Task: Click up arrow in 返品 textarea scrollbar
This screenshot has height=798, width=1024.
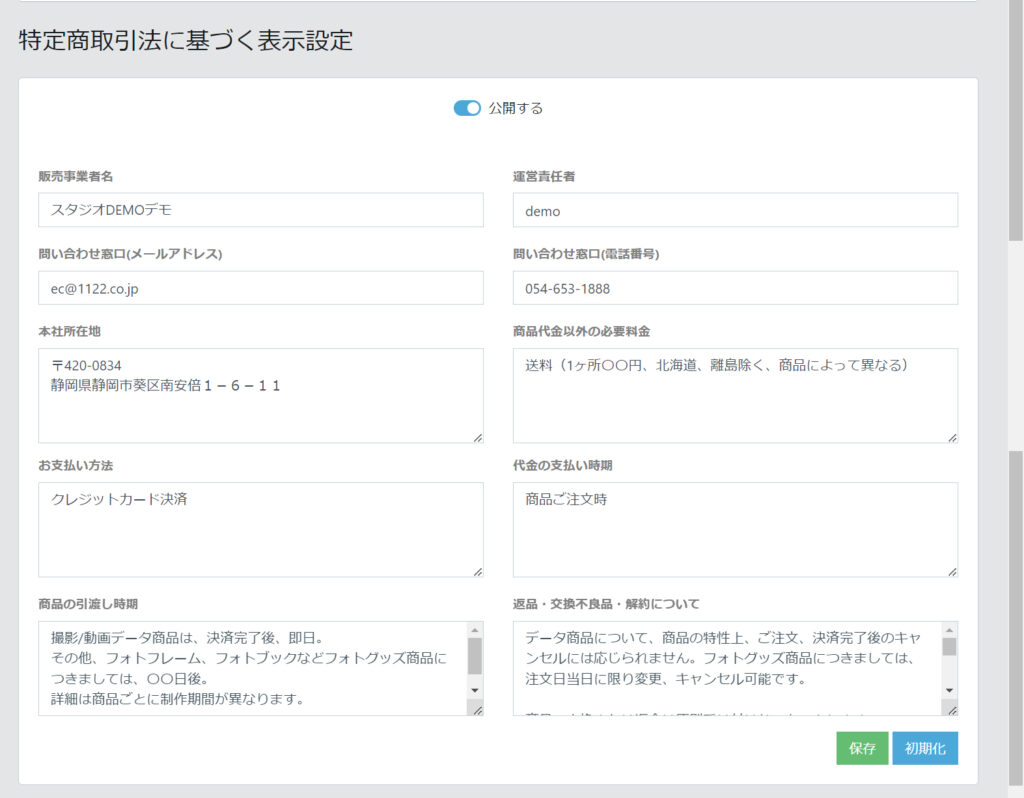Action: (x=949, y=630)
